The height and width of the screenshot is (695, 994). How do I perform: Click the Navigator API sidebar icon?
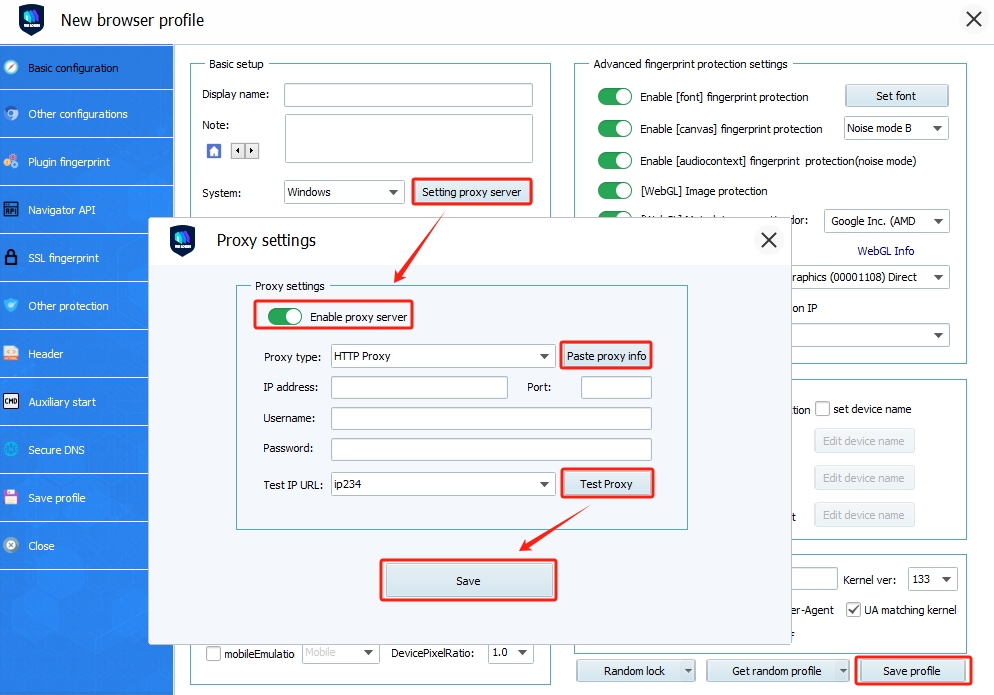11,210
